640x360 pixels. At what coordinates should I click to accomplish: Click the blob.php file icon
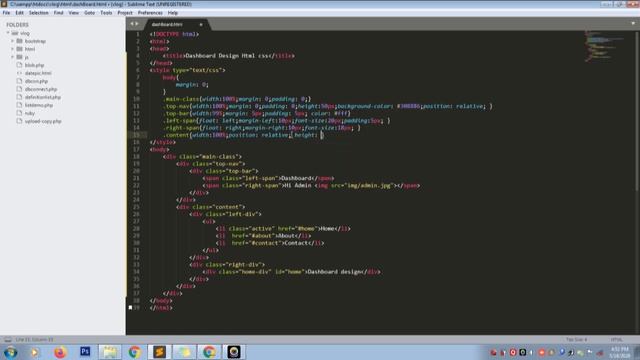(x=19, y=65)
